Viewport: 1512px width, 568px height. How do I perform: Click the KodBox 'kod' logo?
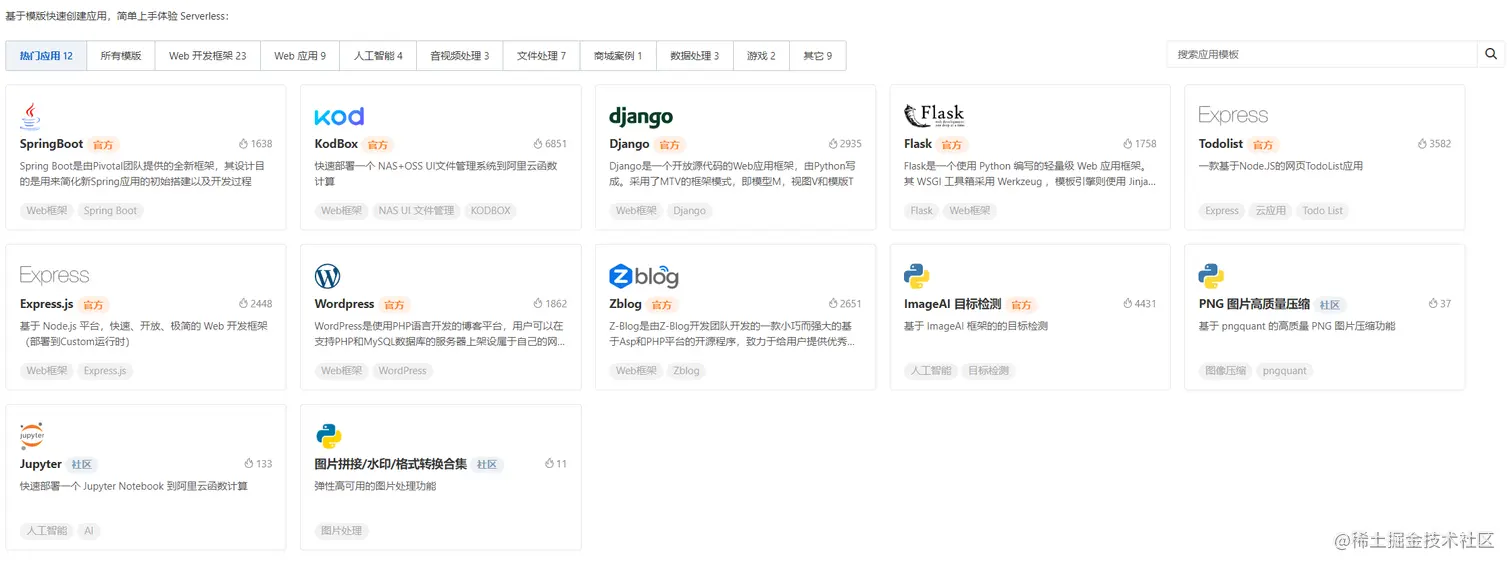[x=339, y=116]
